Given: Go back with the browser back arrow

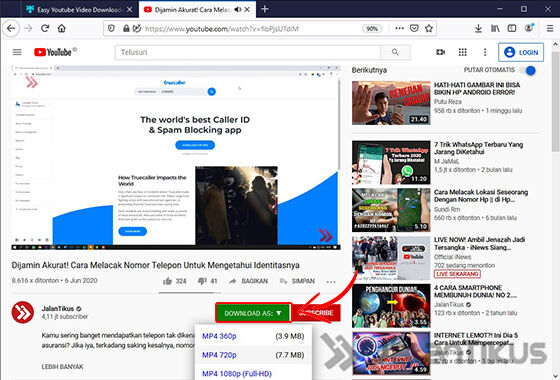Looking at the screenshot, I should coord(11,28).
